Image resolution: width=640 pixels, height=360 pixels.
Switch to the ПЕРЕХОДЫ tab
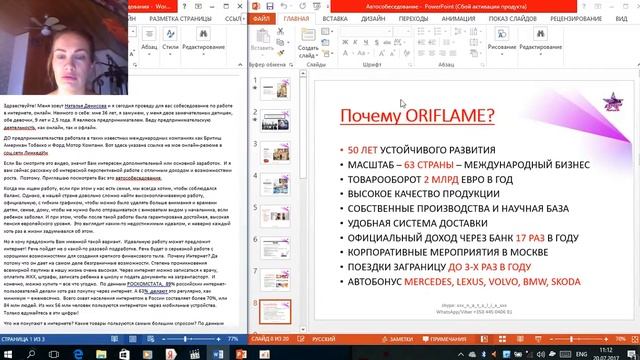(413, 19)
